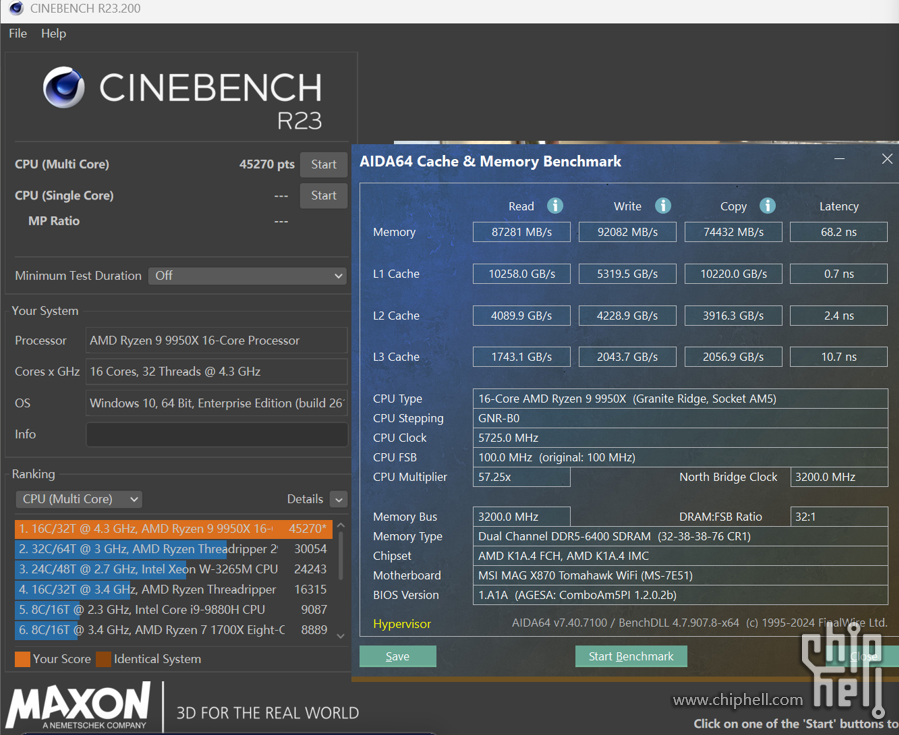Click the brown Identical System swatch

click(x=104, y=659)
